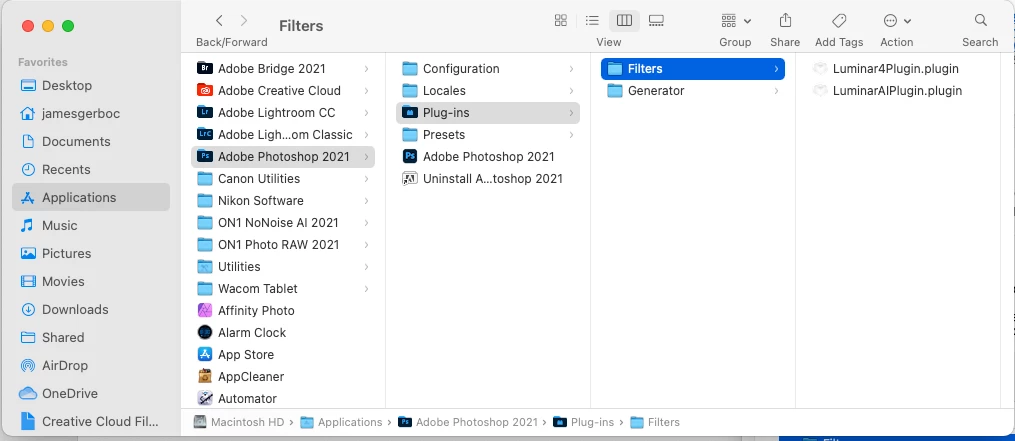Click the Adobe Photoshop 2021 folder icon
1015x441 pixels.
point(205,156)
